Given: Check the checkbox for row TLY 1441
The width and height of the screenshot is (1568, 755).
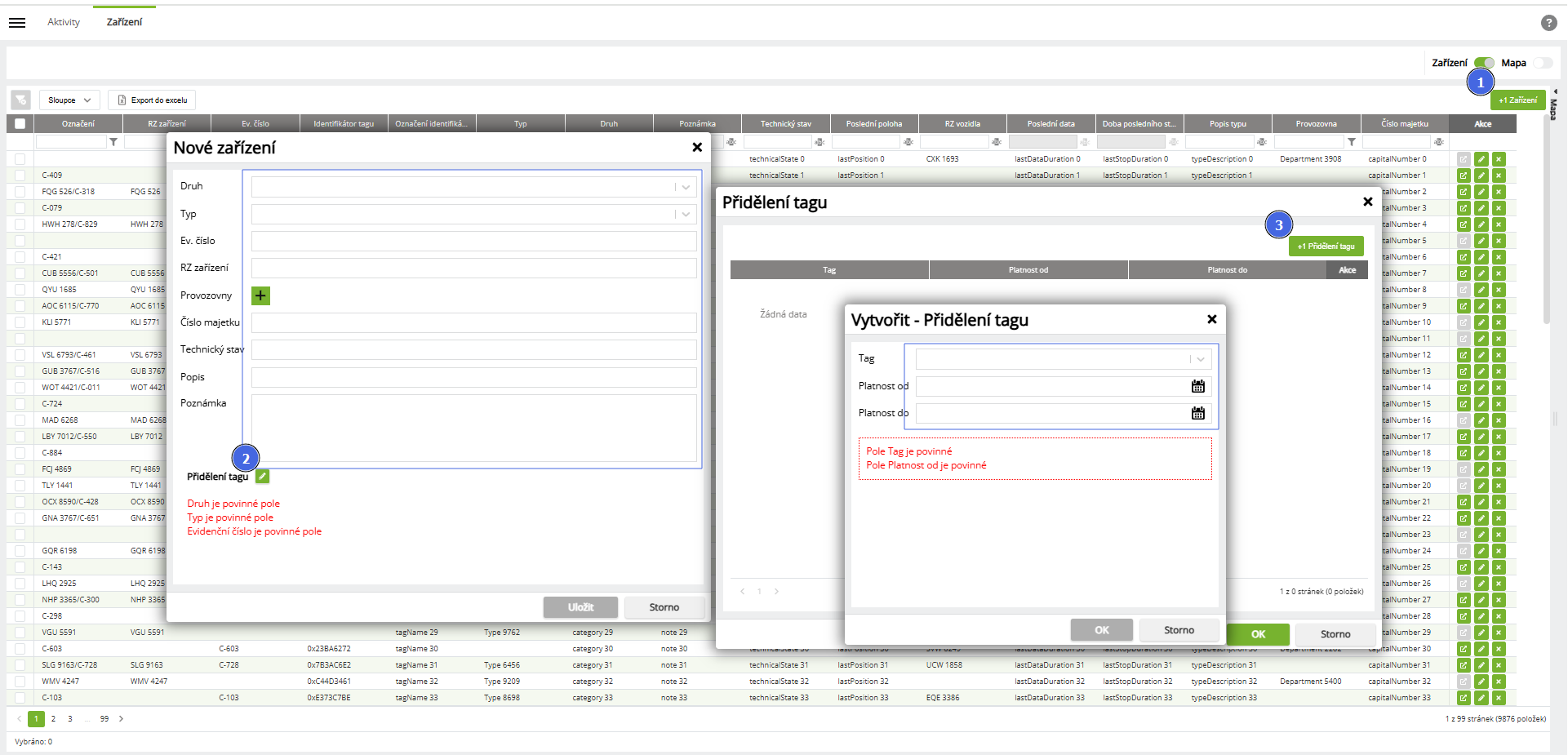Looking at the screenshot, I should click(x=20, y=486).
